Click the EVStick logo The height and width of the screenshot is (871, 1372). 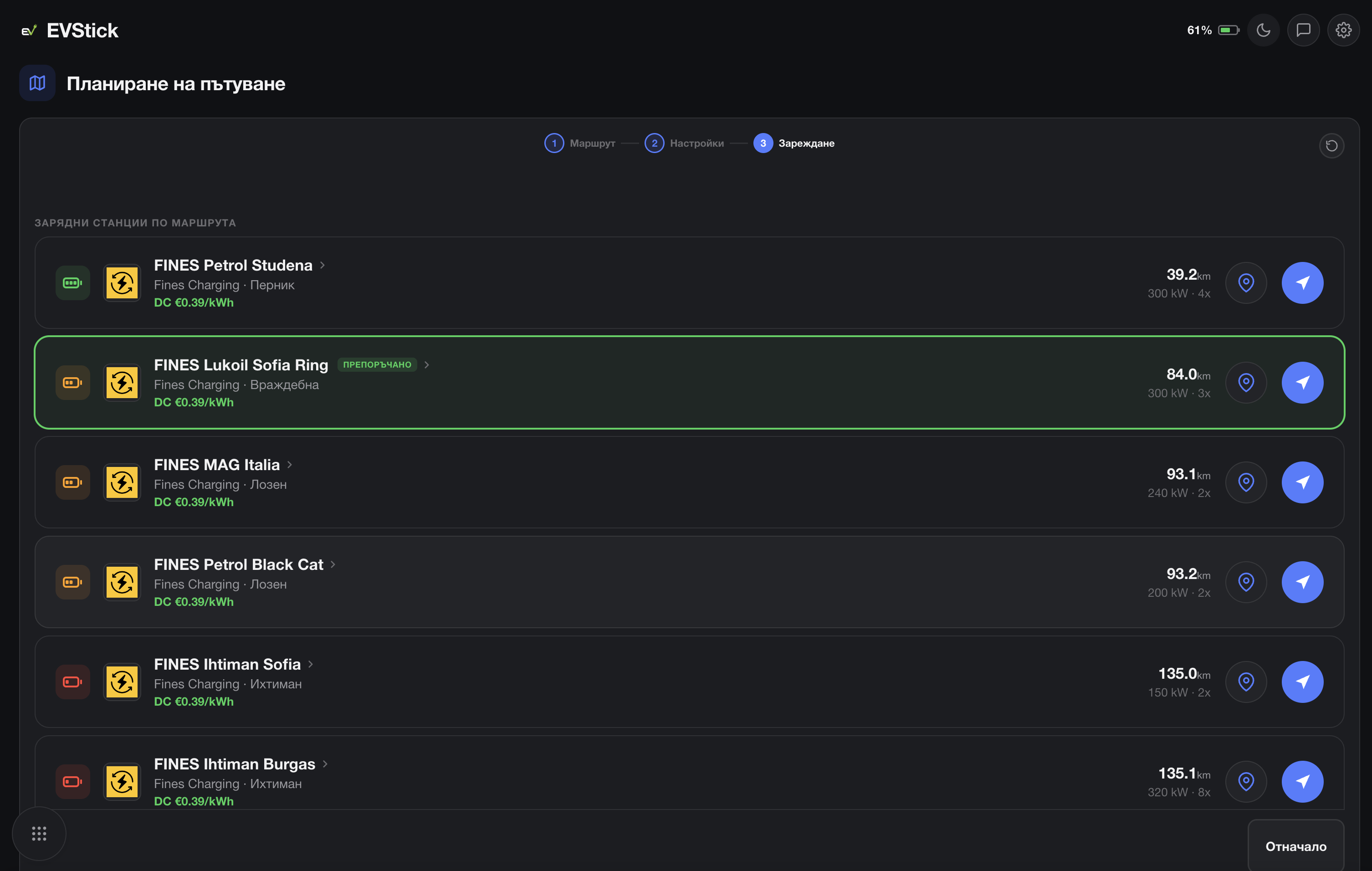point(70,30)
